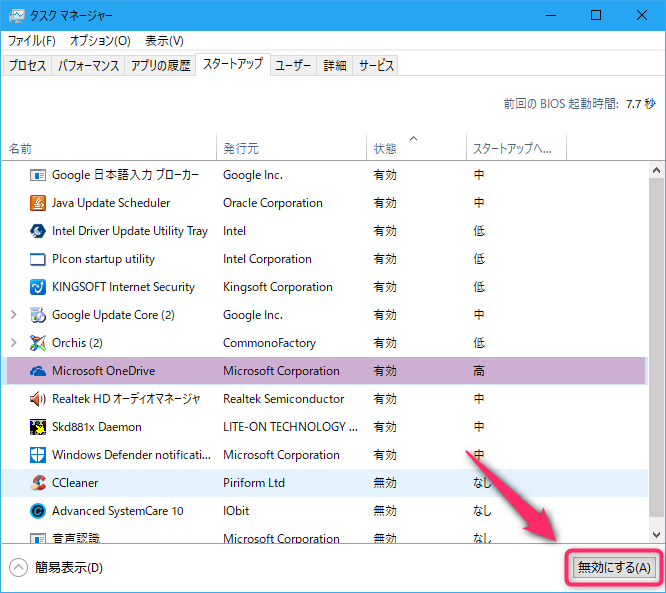Switch to the アプリの履歴 tab

click(161, 65)
